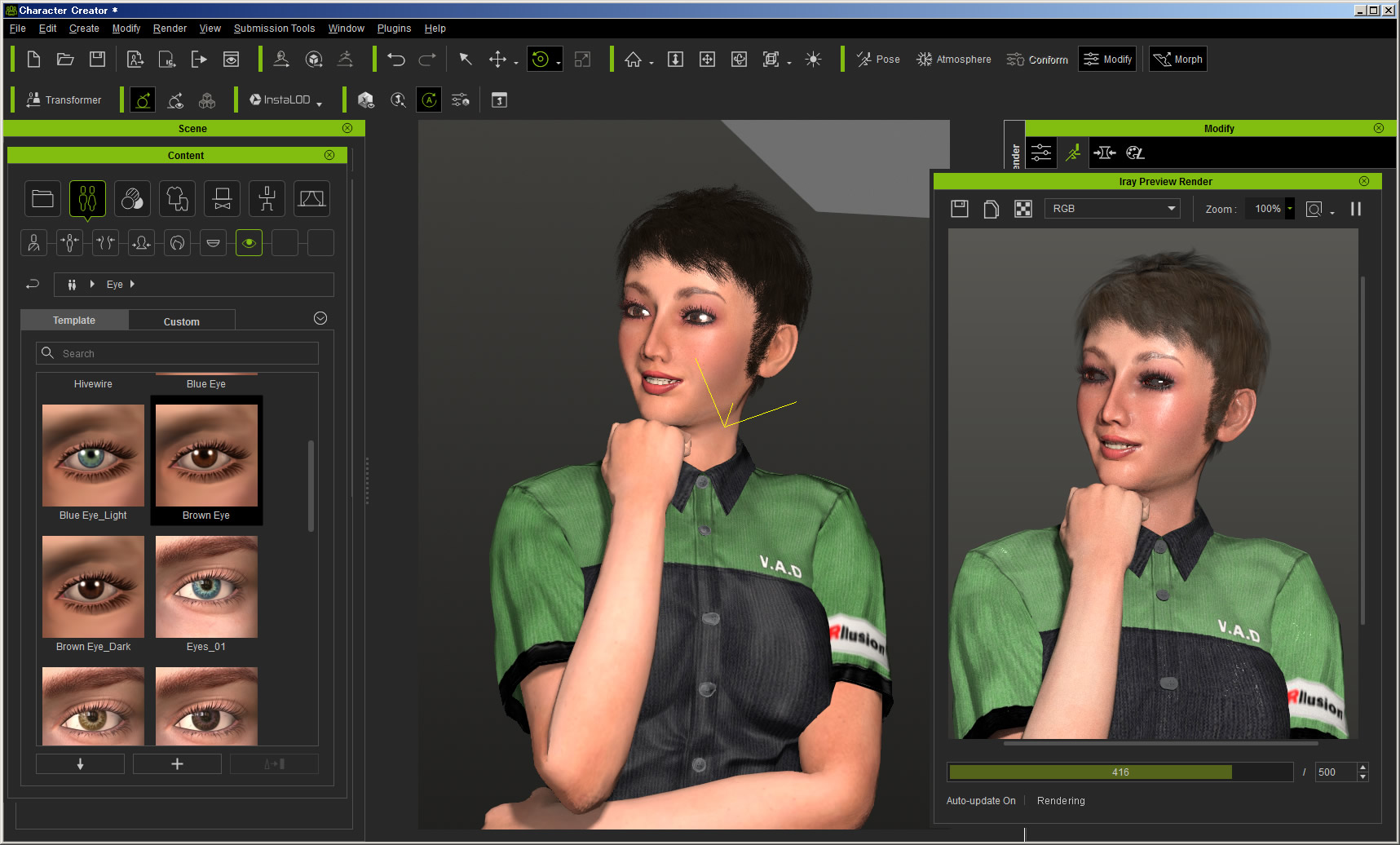Close the Iray Preview Render panel
This screenshot has height=845, width=1400.
point(1364,181)
